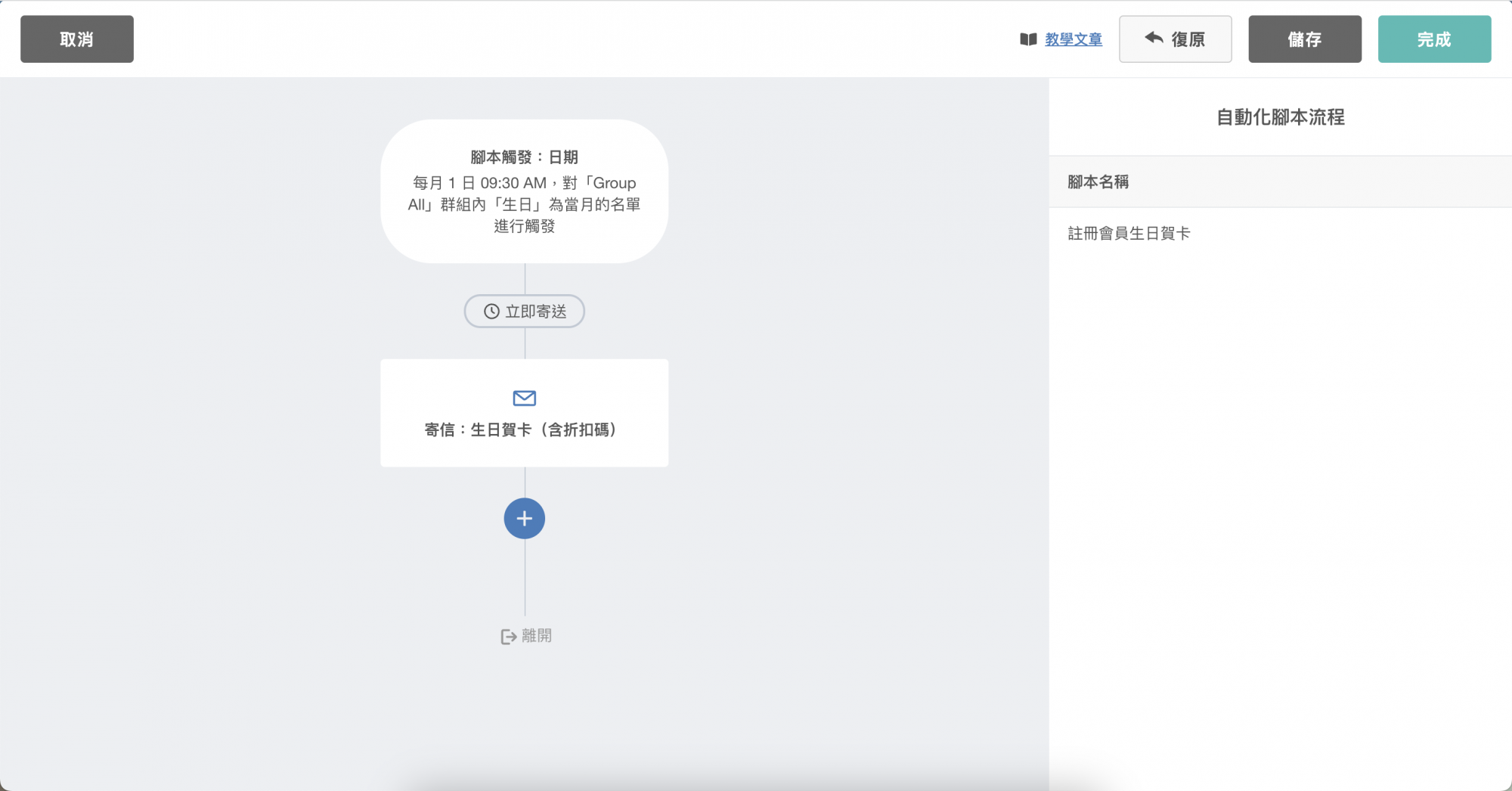This screenshot has height=791, width=1512.
Task: Open the 教學文章 tutorial link
Action: click(1074, 39)
